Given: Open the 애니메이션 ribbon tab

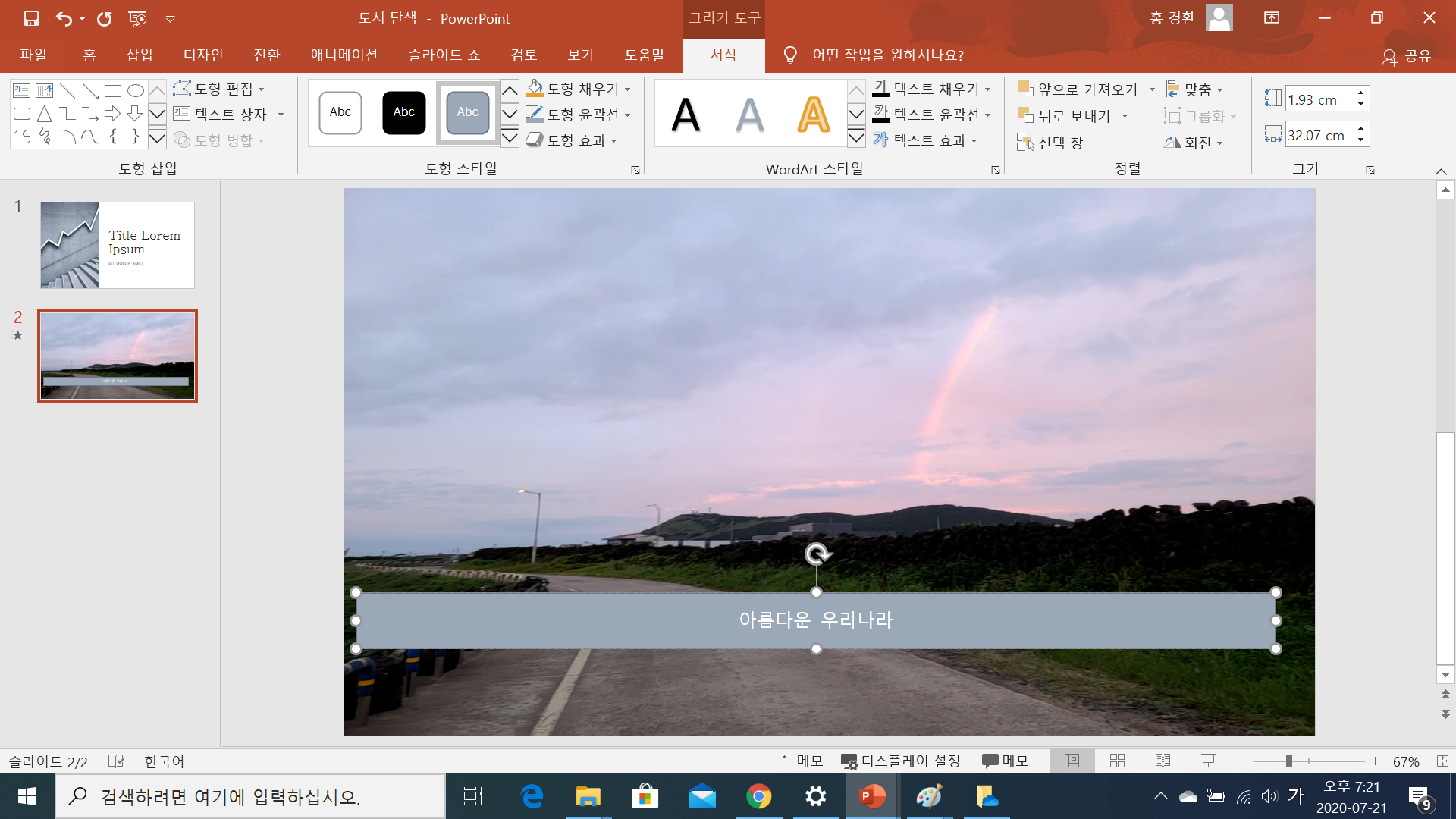Looking at the screenshot, I should [344, 55].
